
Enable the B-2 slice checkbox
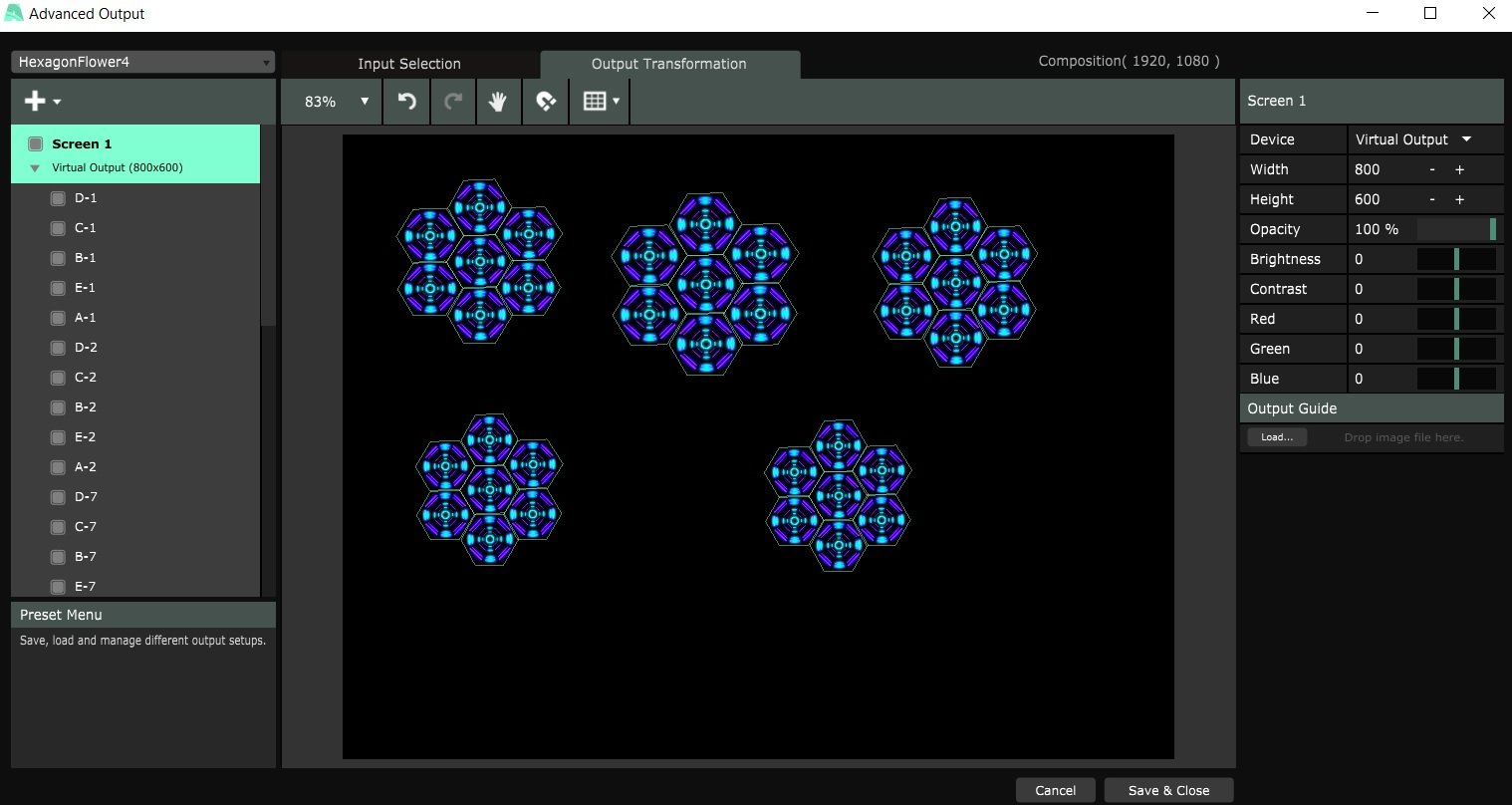pyautogui.click(x=58, y=407)
